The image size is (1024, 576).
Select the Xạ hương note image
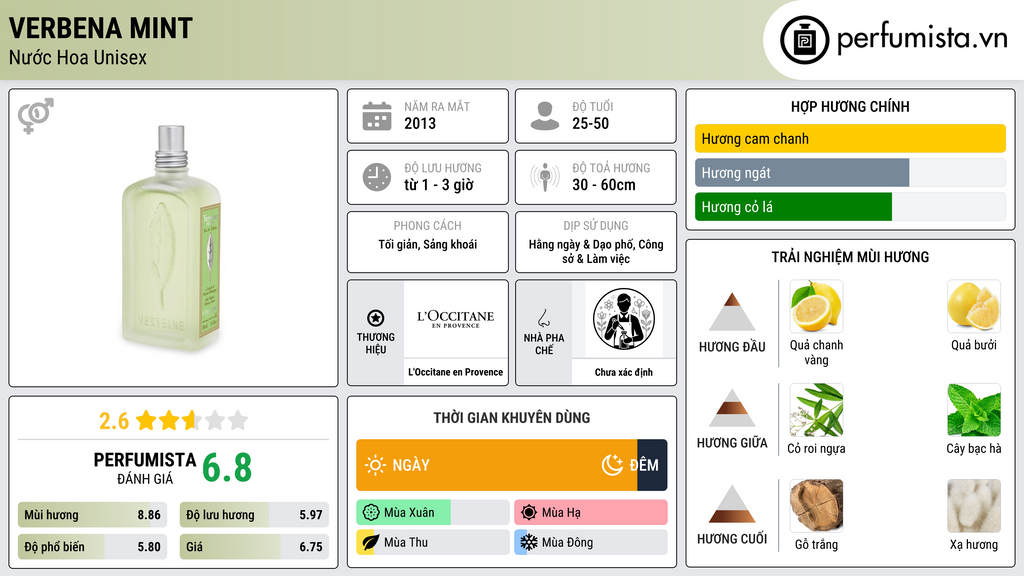[974, 505]
